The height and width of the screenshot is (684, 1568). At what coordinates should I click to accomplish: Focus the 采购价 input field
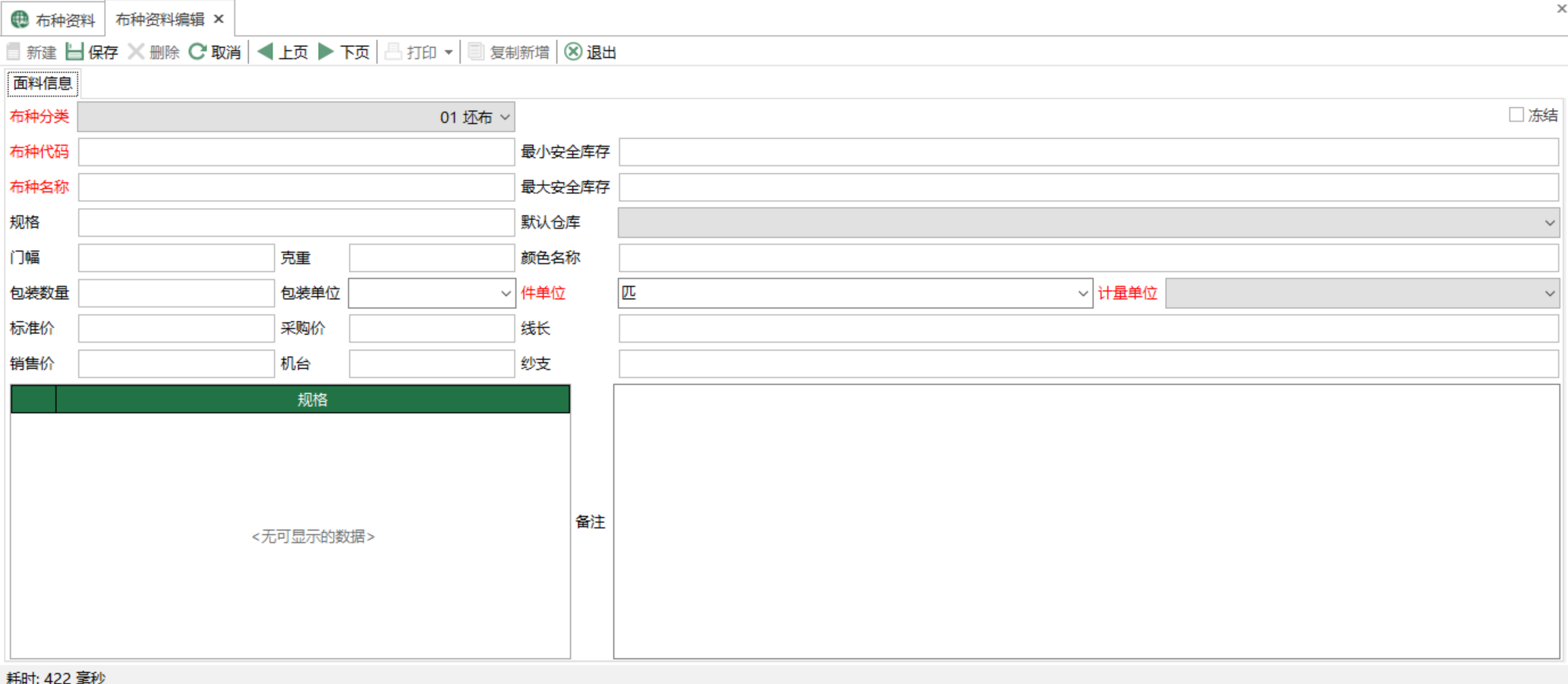432,329
